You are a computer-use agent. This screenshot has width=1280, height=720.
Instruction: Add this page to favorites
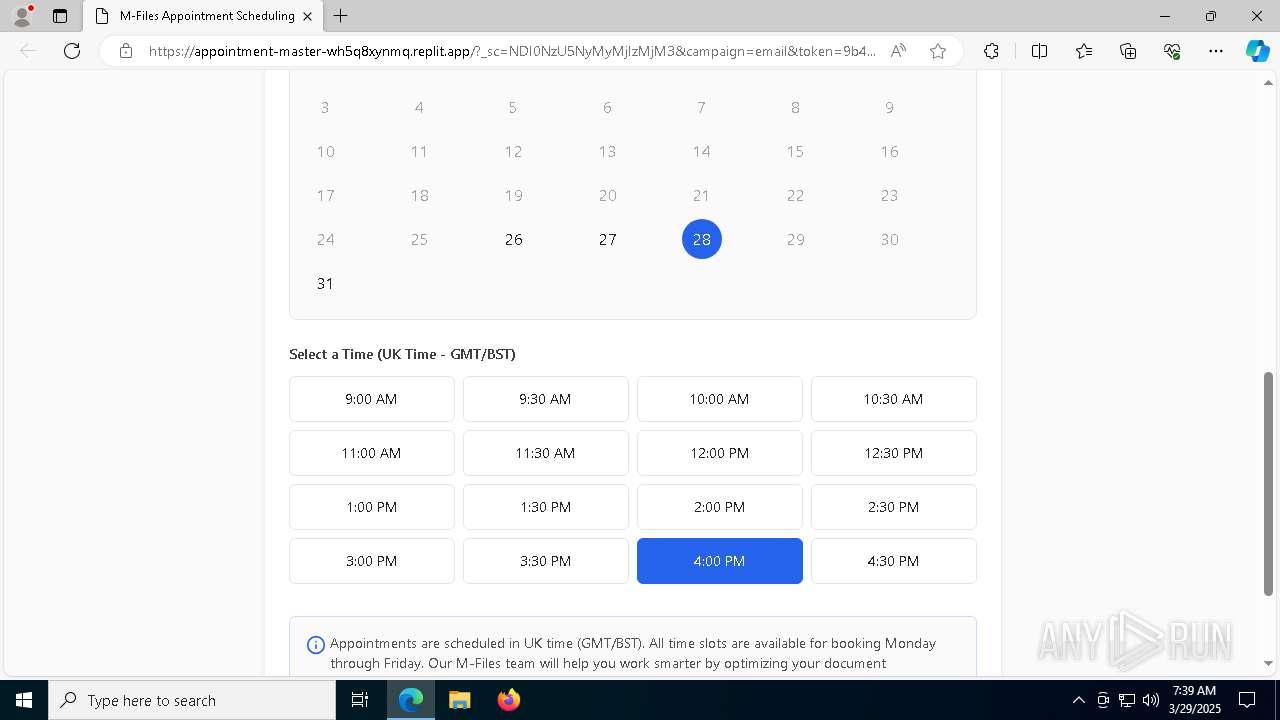tap(938, 51)
